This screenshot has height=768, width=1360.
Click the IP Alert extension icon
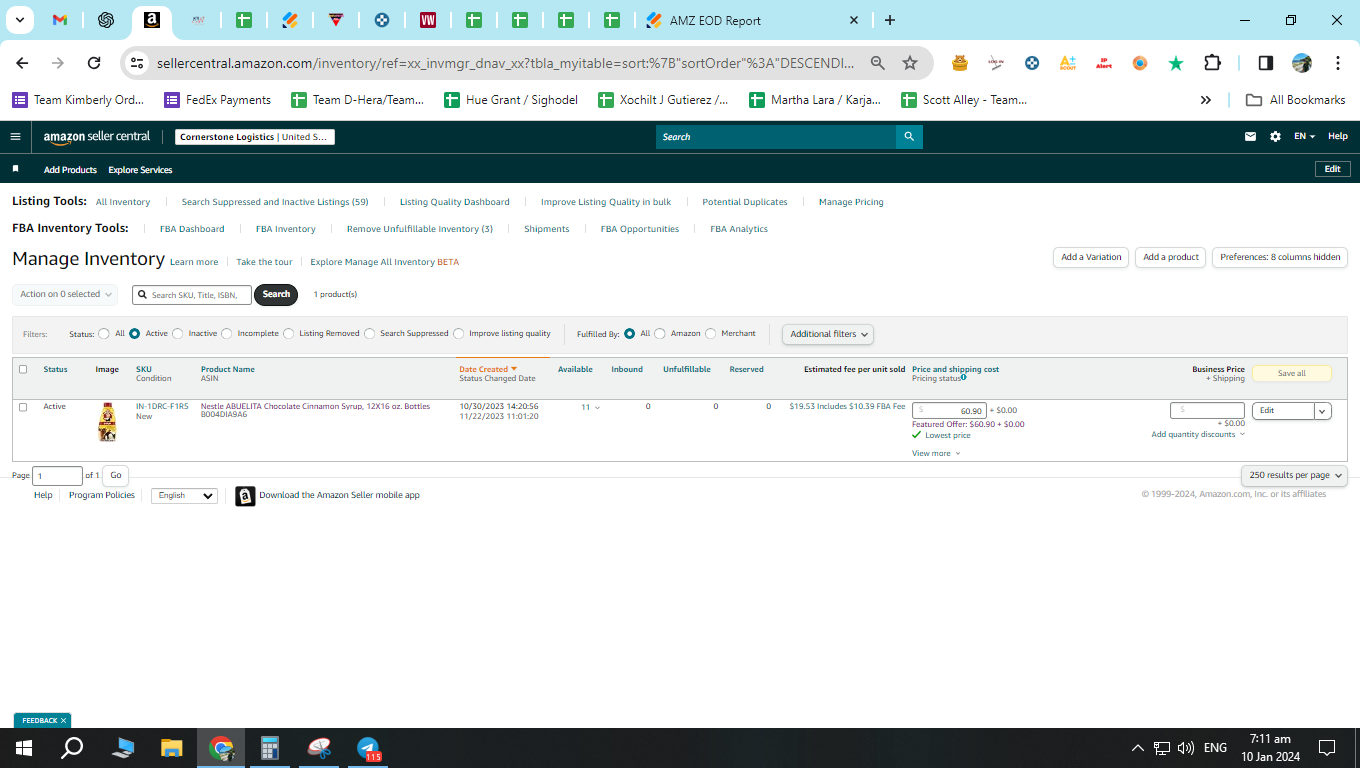(1104, 63)
